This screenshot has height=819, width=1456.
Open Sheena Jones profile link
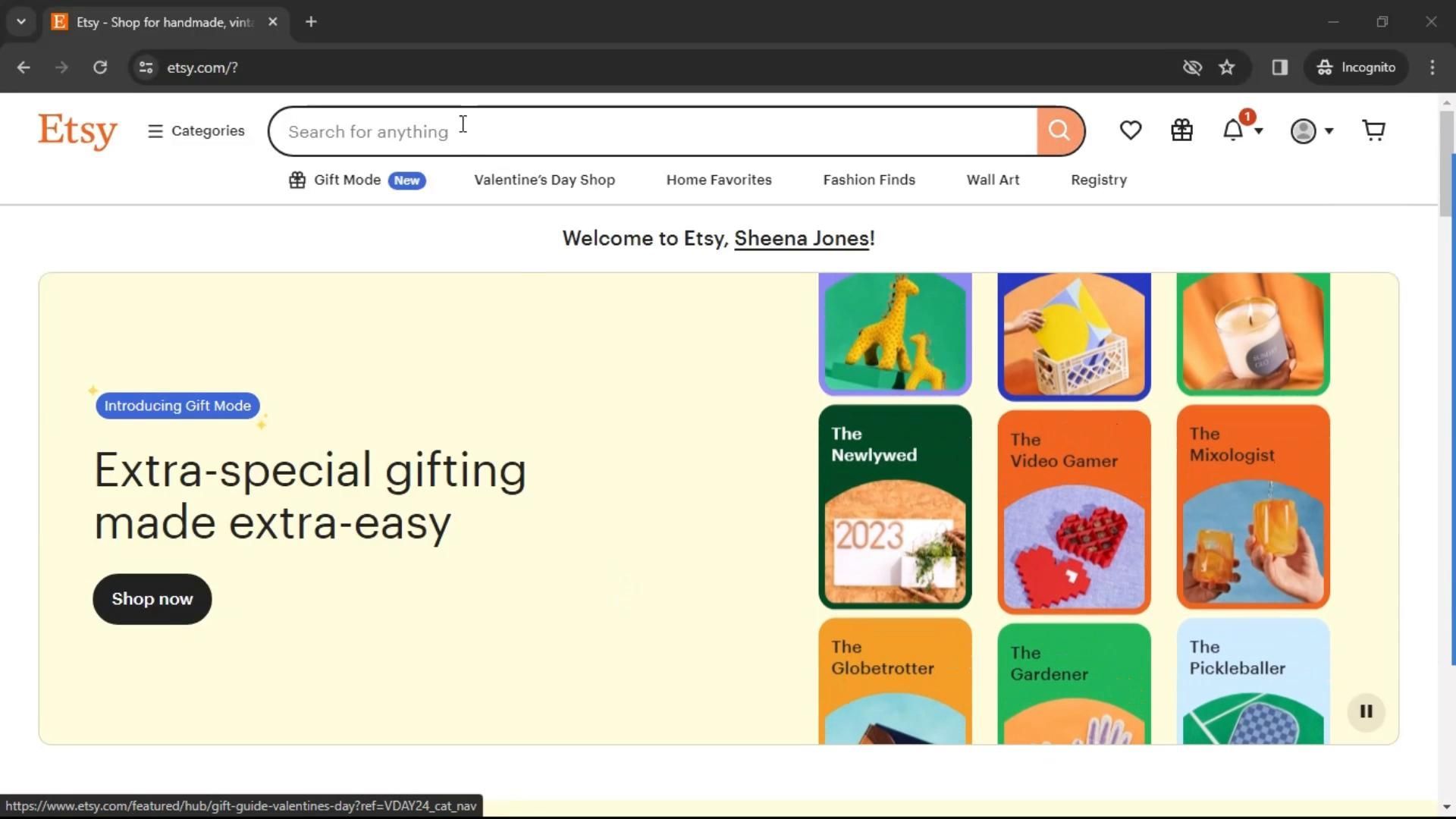802,238
